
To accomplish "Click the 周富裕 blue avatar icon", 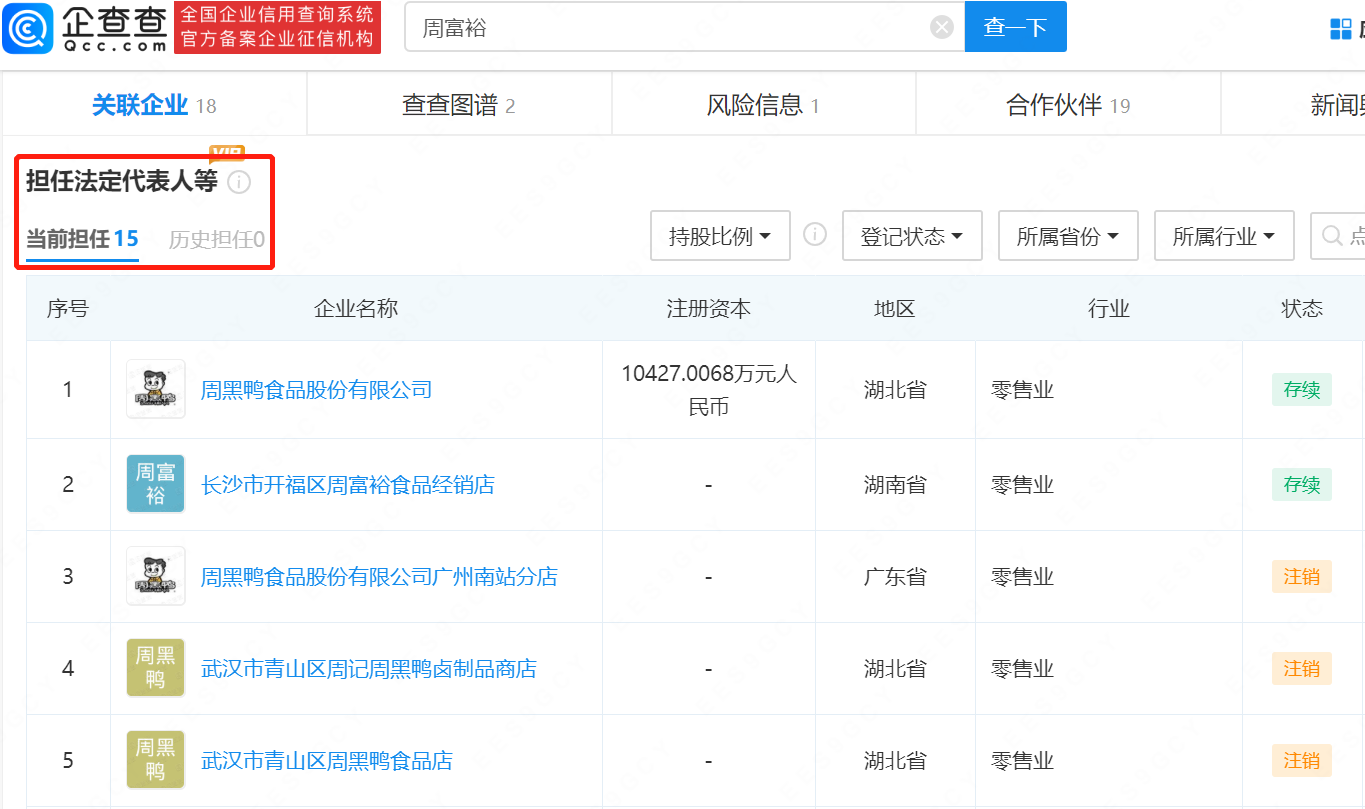I will (155, 484).
